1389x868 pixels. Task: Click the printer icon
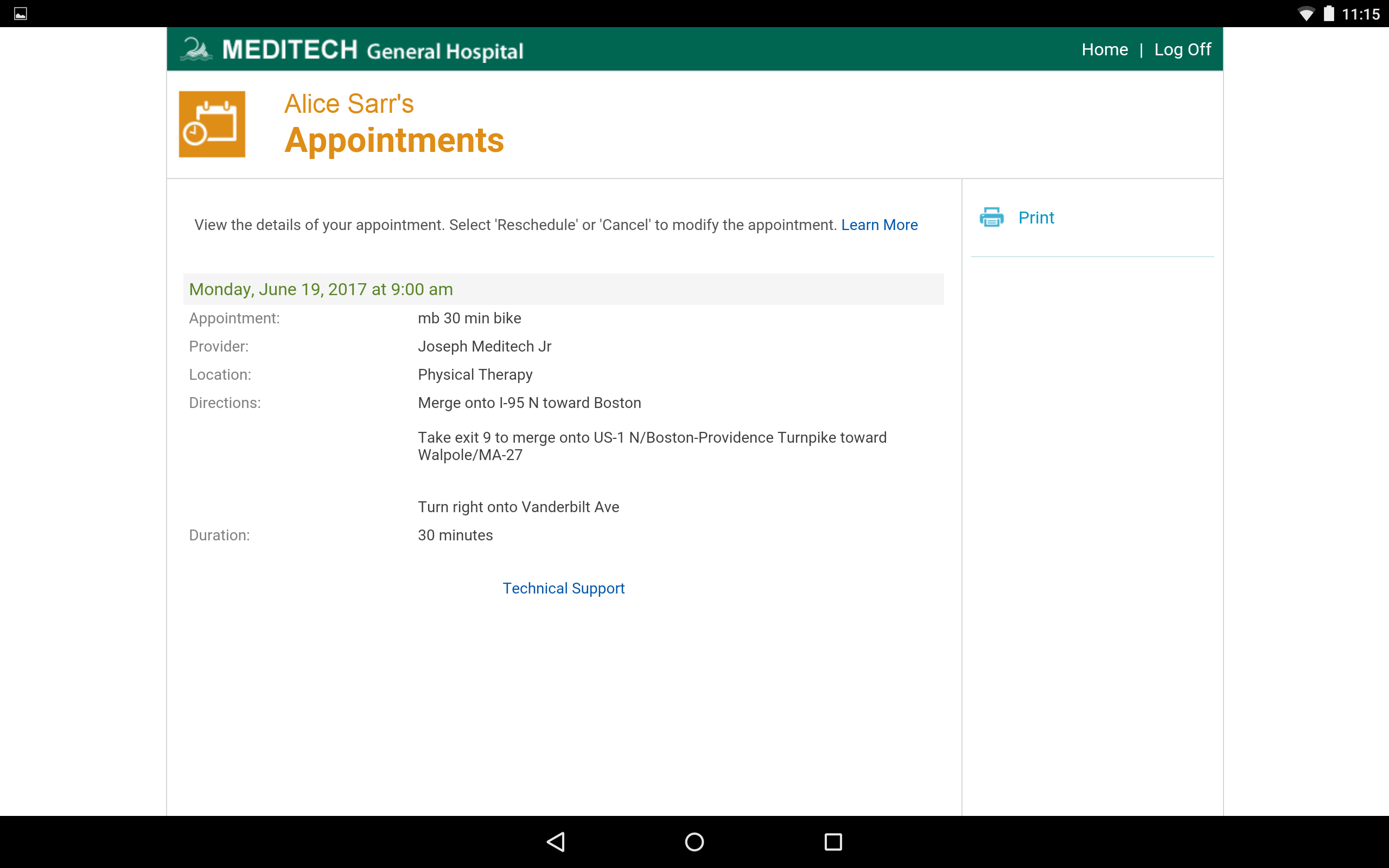pyautogui.click(x=991, y=218)
